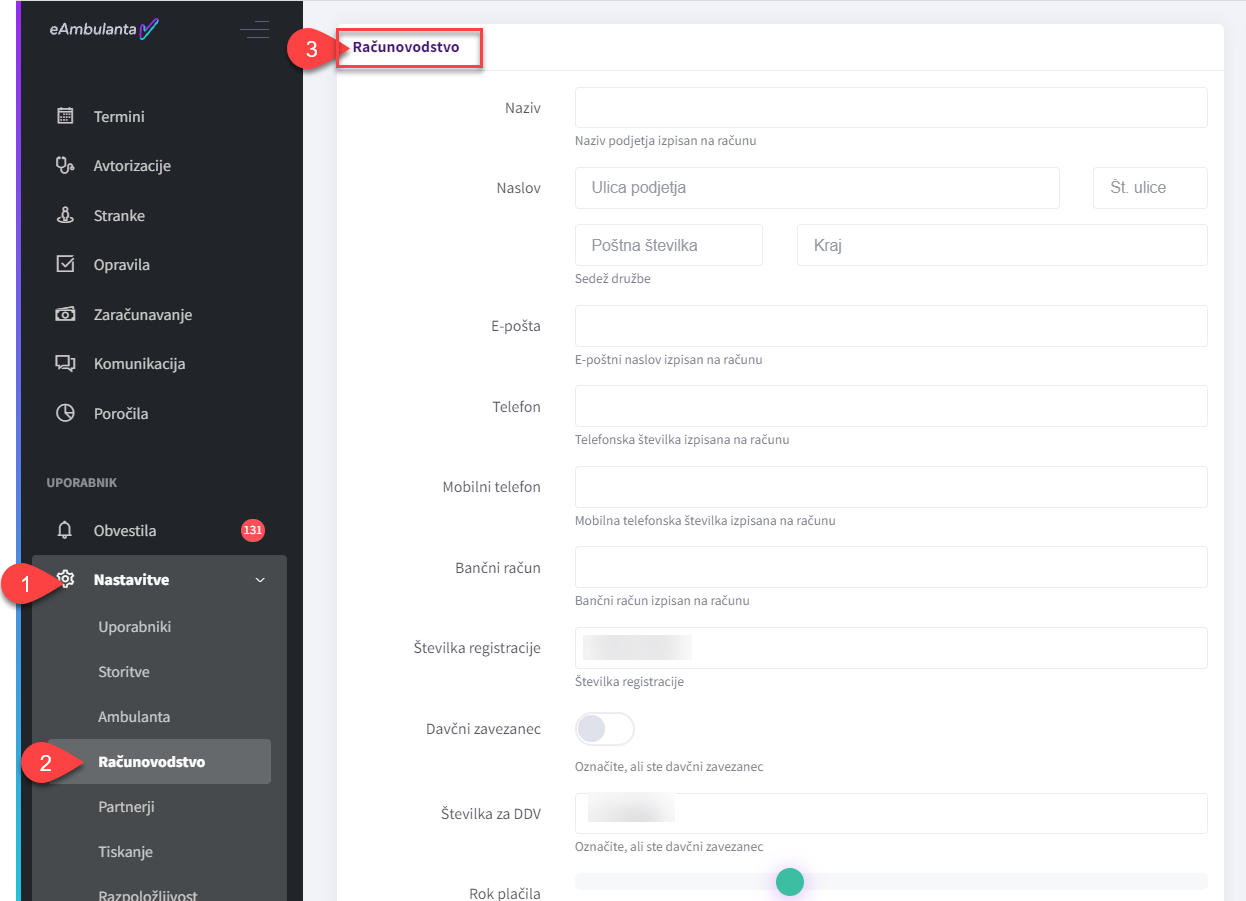Toggle the Davčni zavezanec switch
This screenshot has height=901, width=1246.
coord(605,729)
